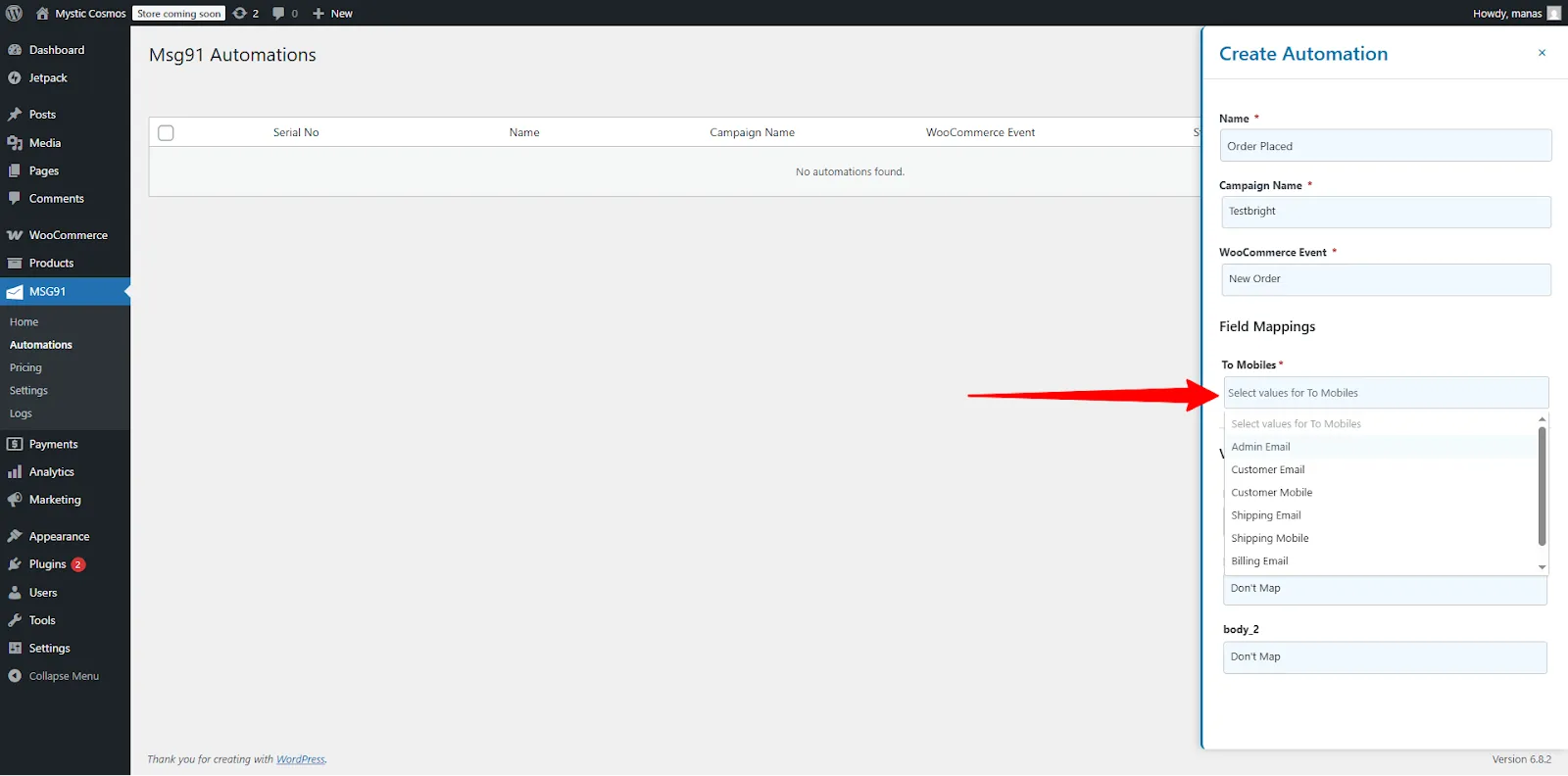This screenshot has height=776, width=1568.
Task: Click the Analytics bar chart icon
Action: click(15, 472)
